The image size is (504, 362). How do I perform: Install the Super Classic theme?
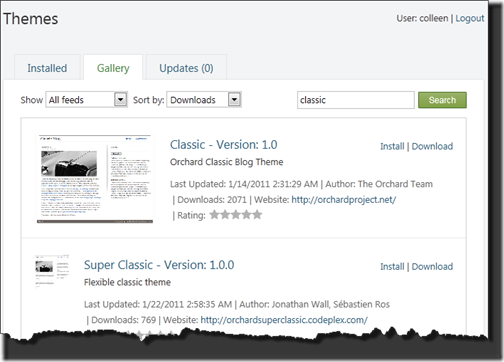392,267
